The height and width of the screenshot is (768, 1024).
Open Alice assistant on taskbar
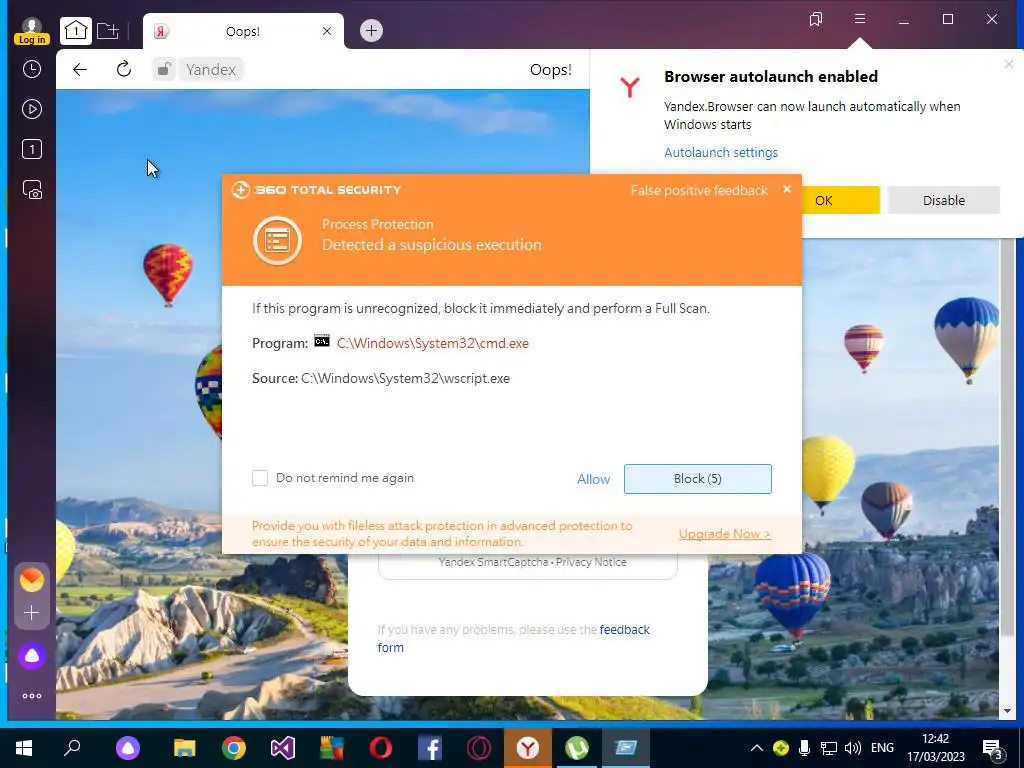(x=127, y=748)
